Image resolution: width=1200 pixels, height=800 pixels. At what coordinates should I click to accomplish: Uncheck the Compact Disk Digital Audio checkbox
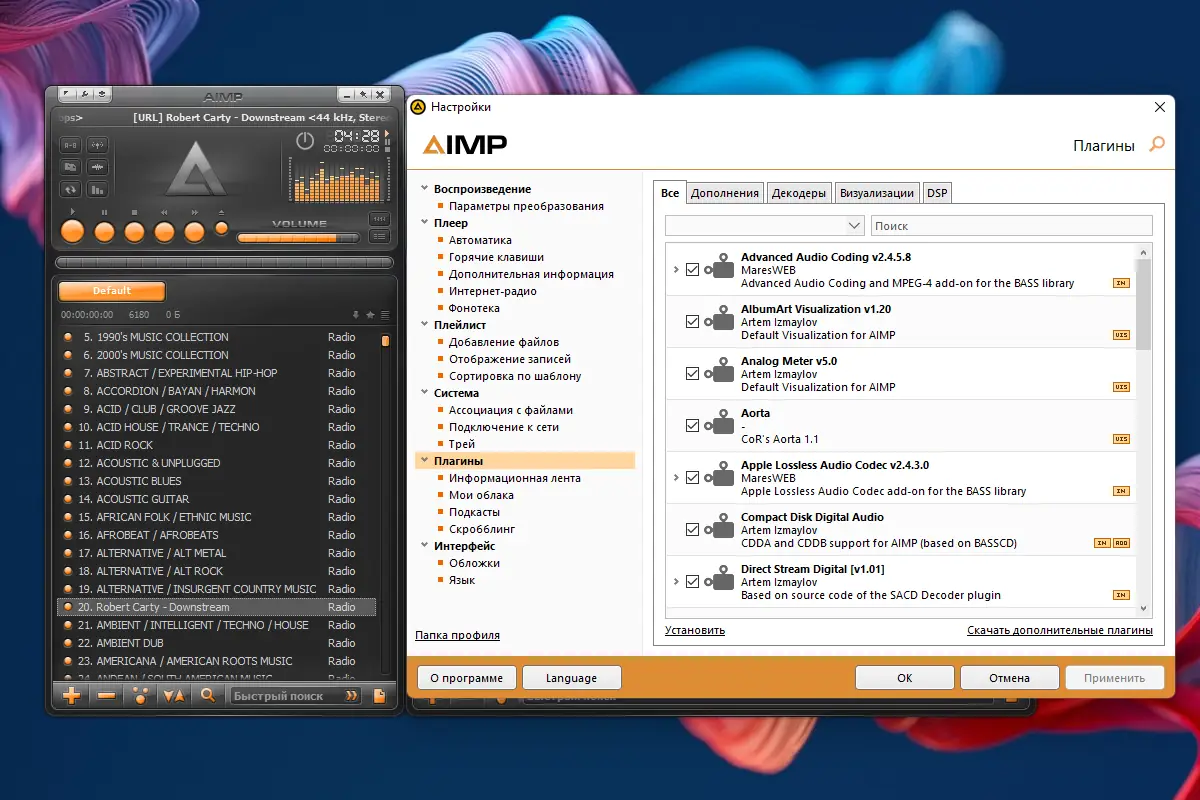(692, 530)
